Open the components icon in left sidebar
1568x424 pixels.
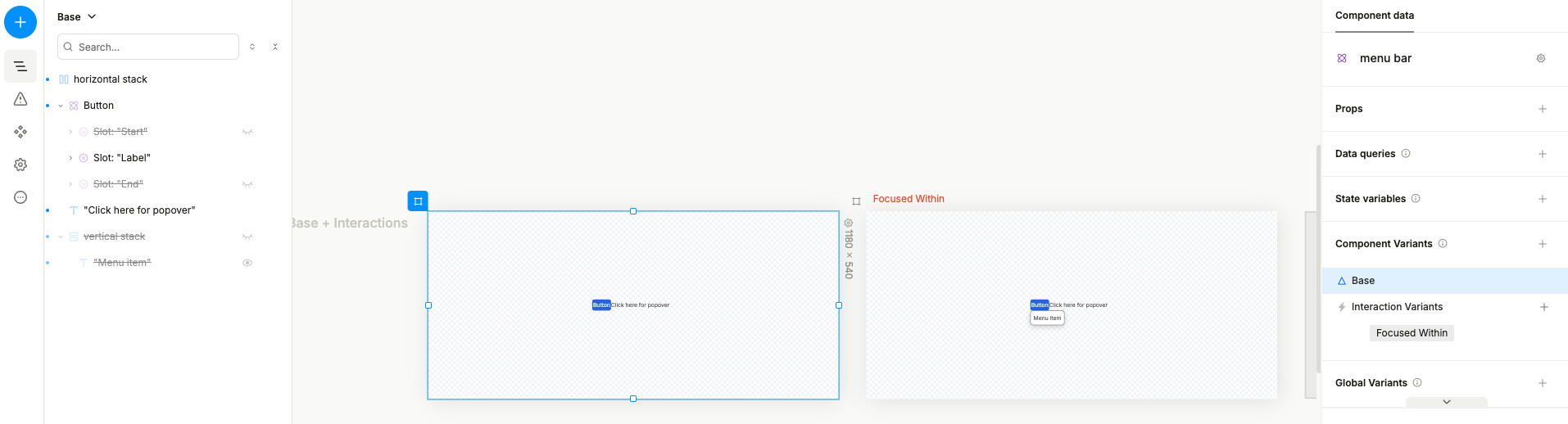click(x=20, y=132)
